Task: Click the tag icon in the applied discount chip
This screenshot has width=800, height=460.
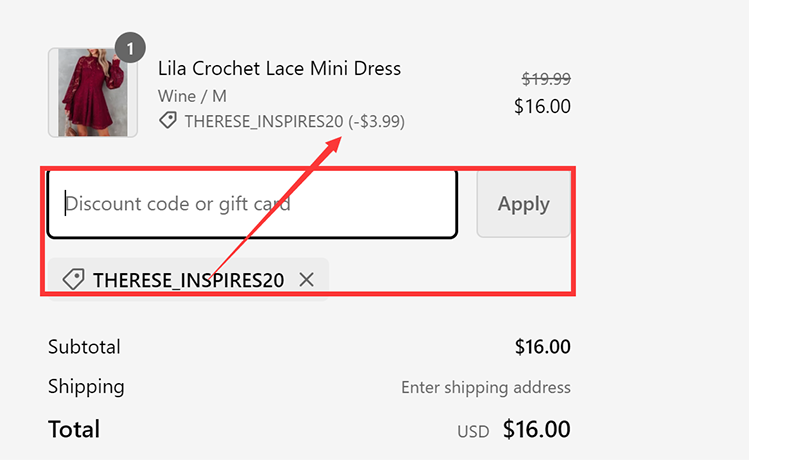Action: tap(73, 280)
